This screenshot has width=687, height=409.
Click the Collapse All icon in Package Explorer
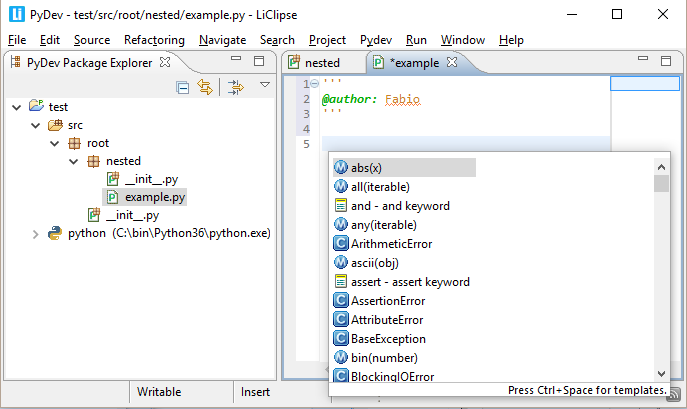pos(182,88)
